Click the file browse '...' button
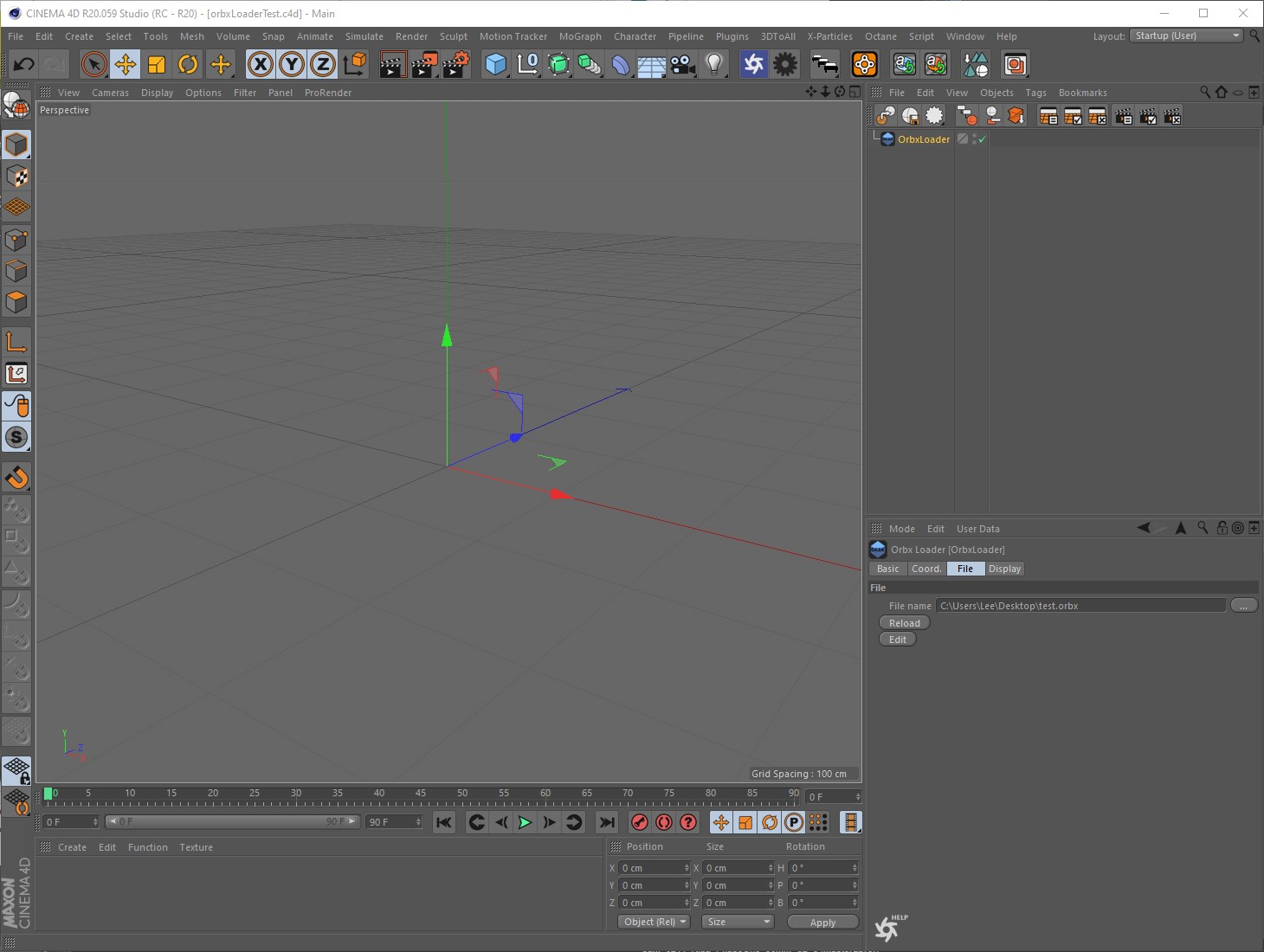 pos(1243,606)
